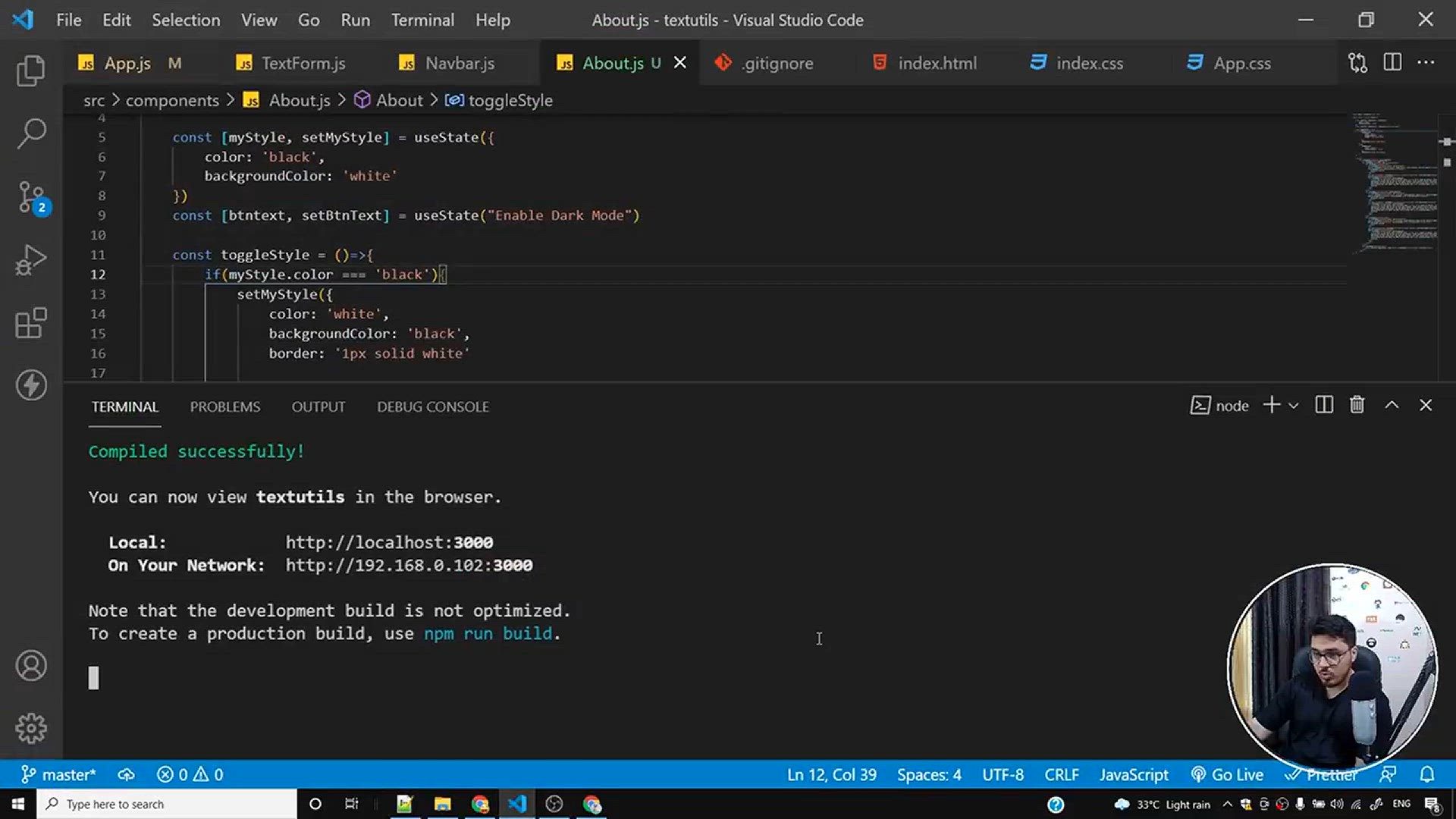Open the terminal launch profile dropdown

pyautogui.click(x=1294, y=406)
